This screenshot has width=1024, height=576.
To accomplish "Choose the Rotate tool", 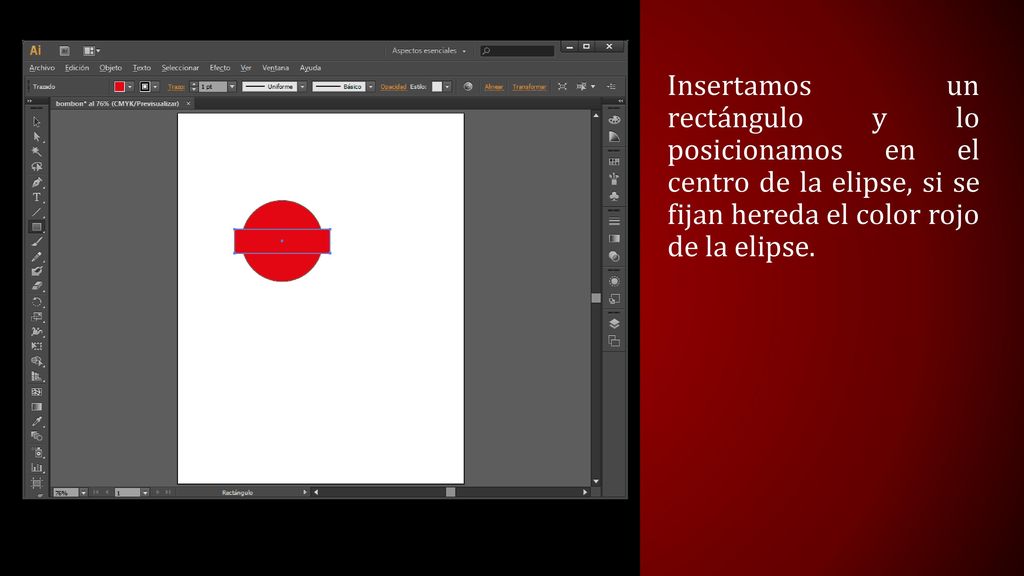I will click(37, 302).
